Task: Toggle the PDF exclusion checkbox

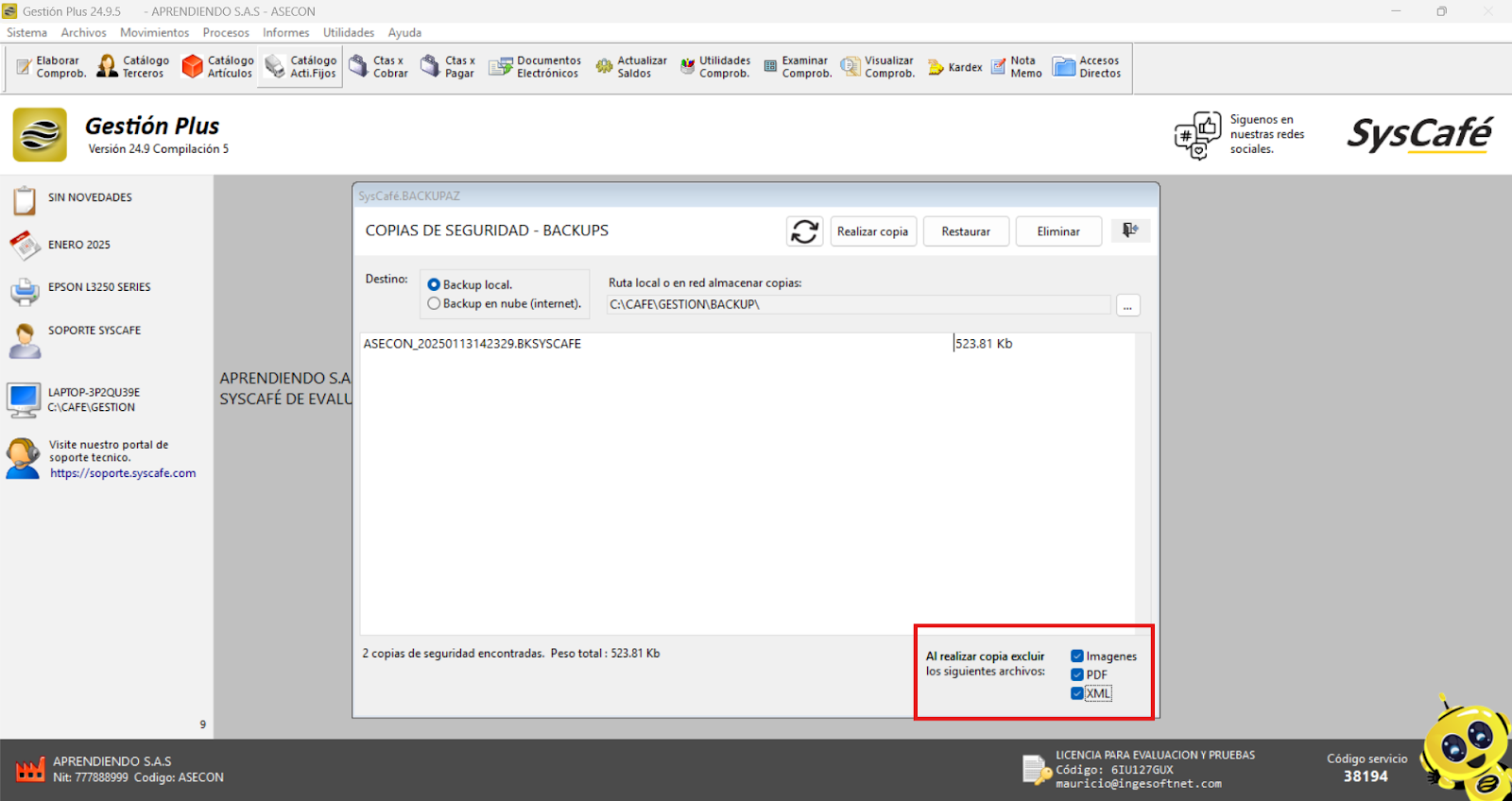Action: point(1077,674)
